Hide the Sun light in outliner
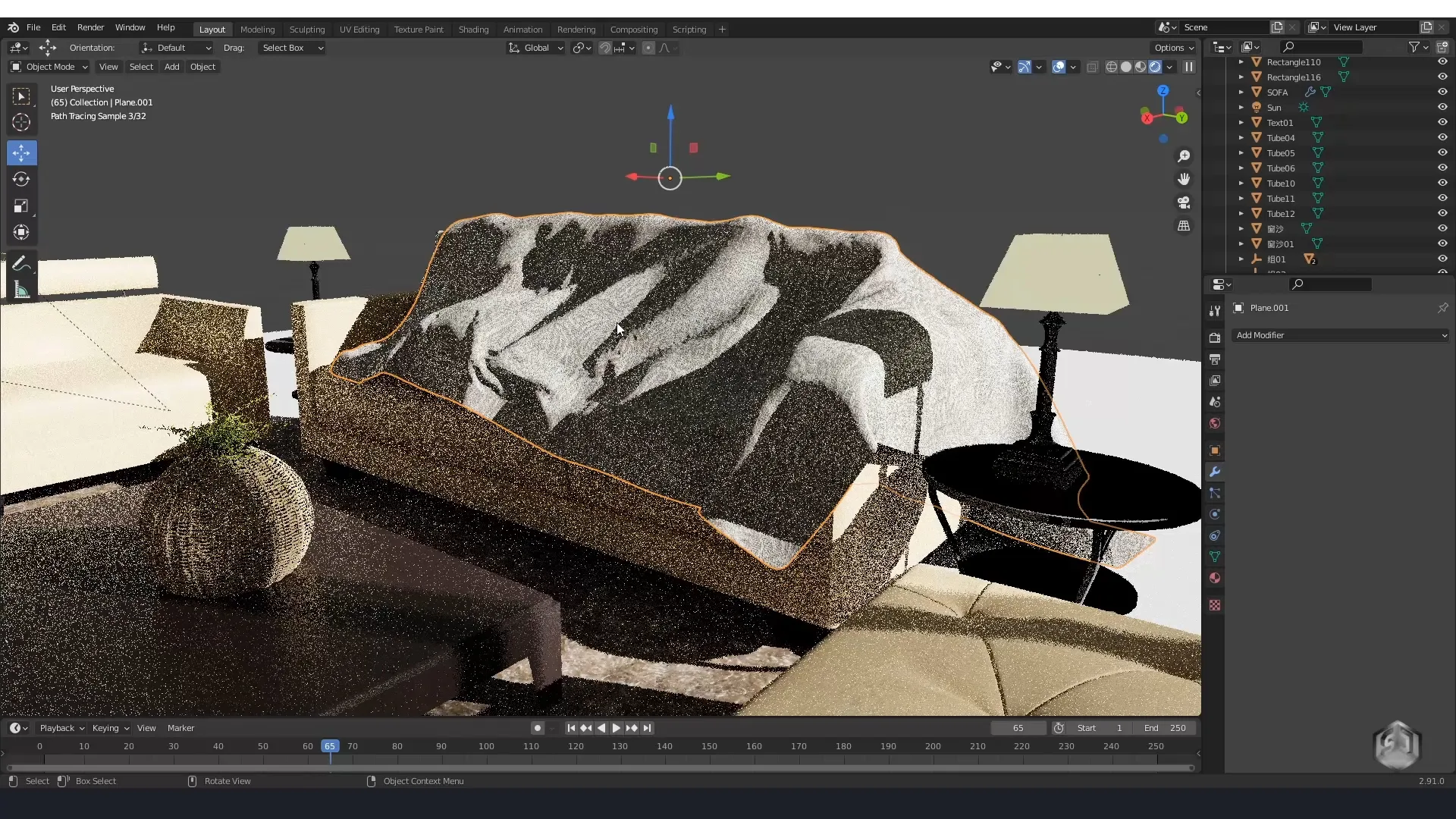The height and width of the screenshot is (819, 1456). click(x=1442, y=107)
